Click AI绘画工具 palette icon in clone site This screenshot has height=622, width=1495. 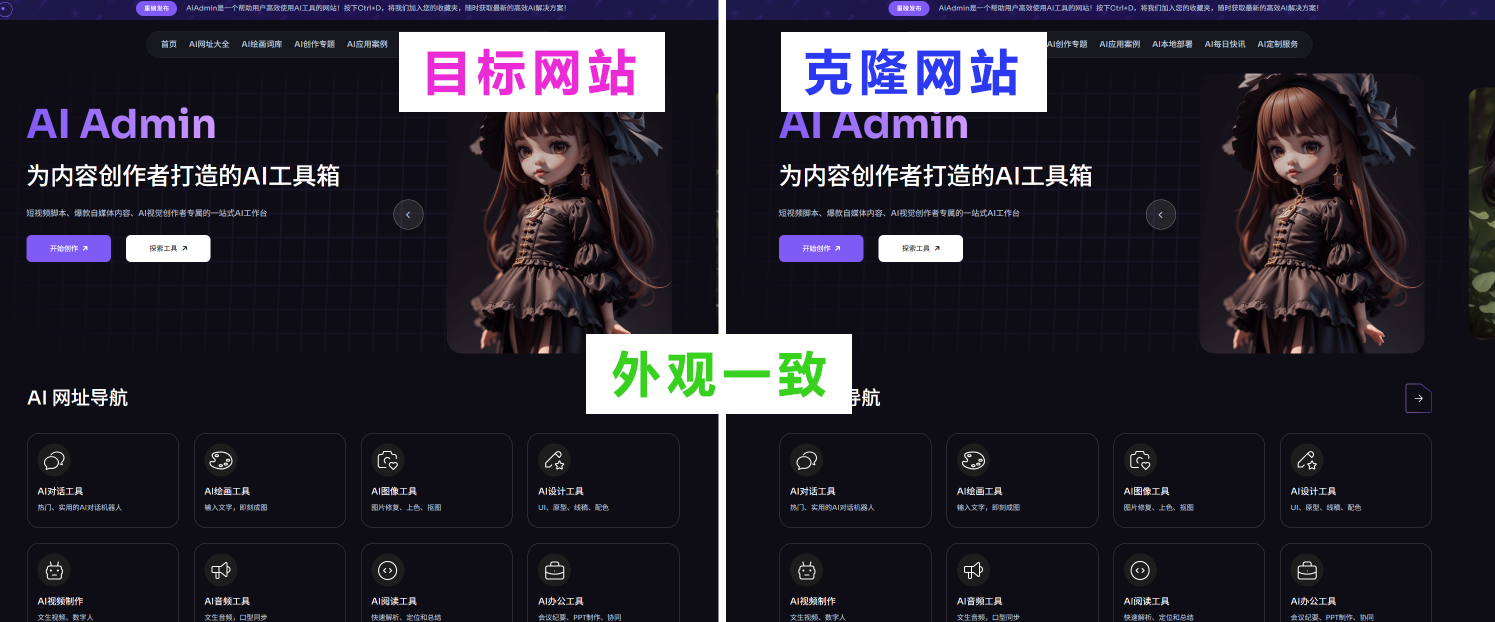pos(973,460)
